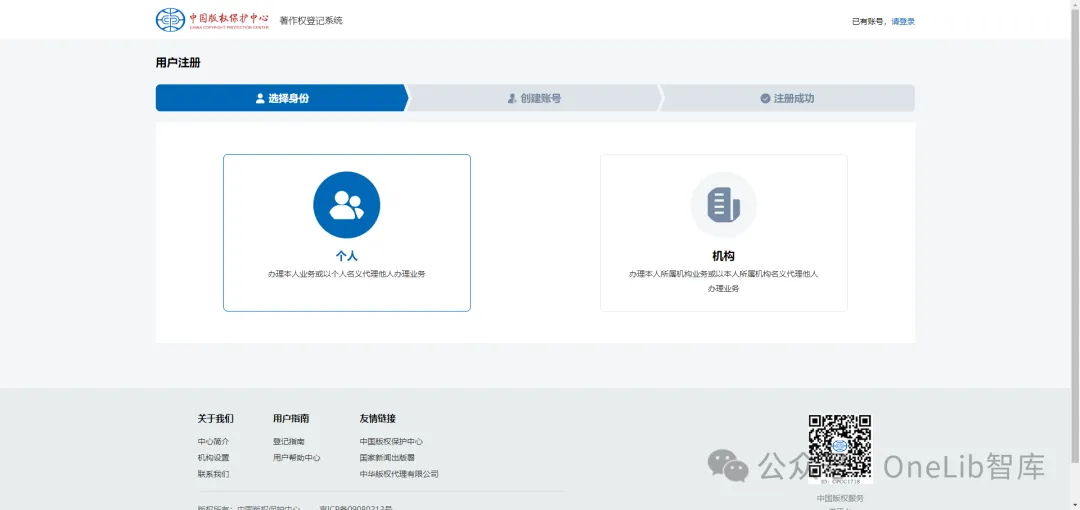Select the 选择身份 step tab
Viewport: 1080px width, 510px height.
[x=282, y=98]
